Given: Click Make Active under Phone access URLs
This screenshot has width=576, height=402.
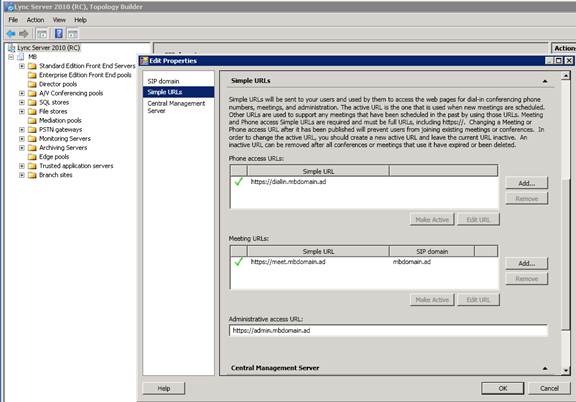Looking at the screenshot, I should pos(432,220).
